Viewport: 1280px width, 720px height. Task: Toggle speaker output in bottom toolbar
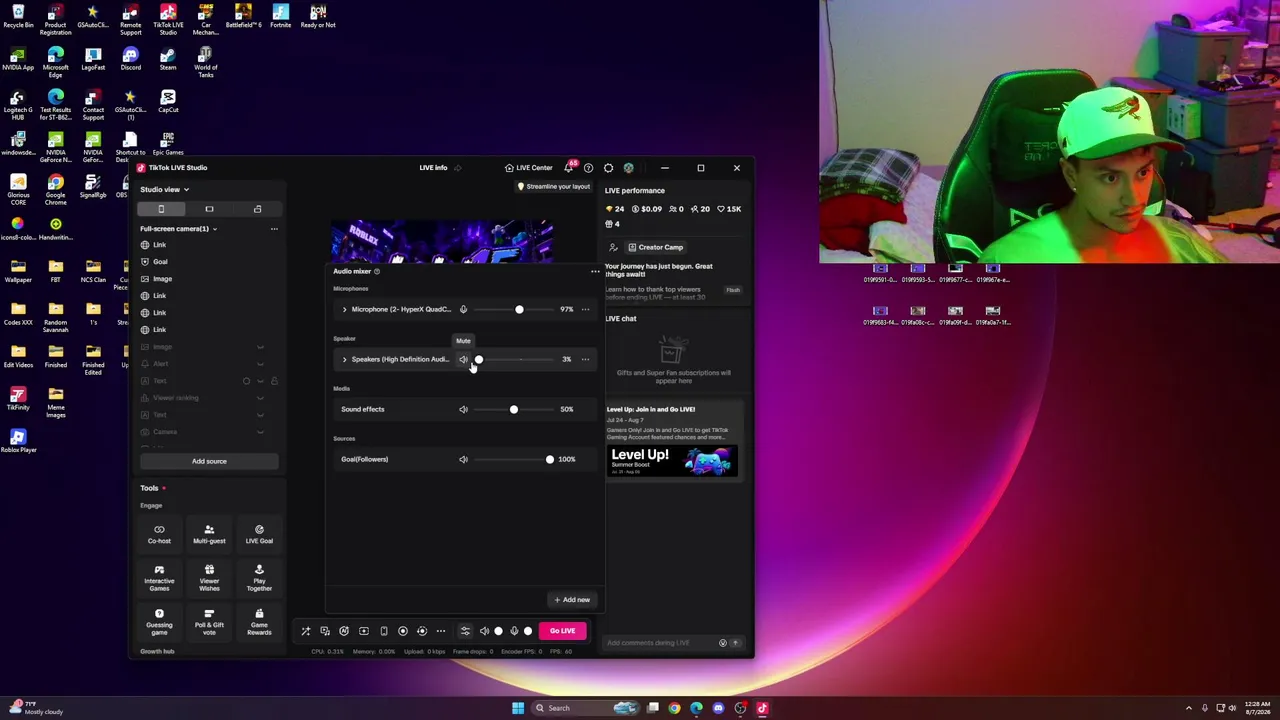(x=484, y=631)
